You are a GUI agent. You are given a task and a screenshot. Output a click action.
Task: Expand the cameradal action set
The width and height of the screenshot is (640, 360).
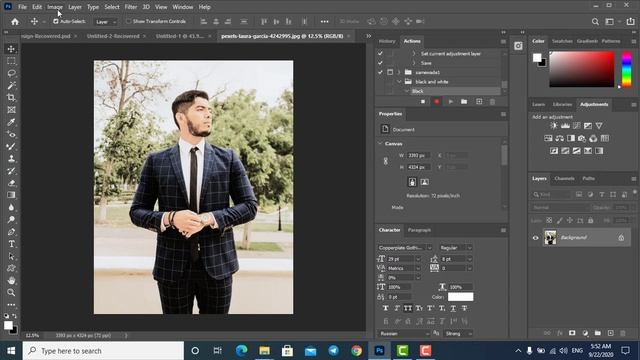click(x=399, y=72)
